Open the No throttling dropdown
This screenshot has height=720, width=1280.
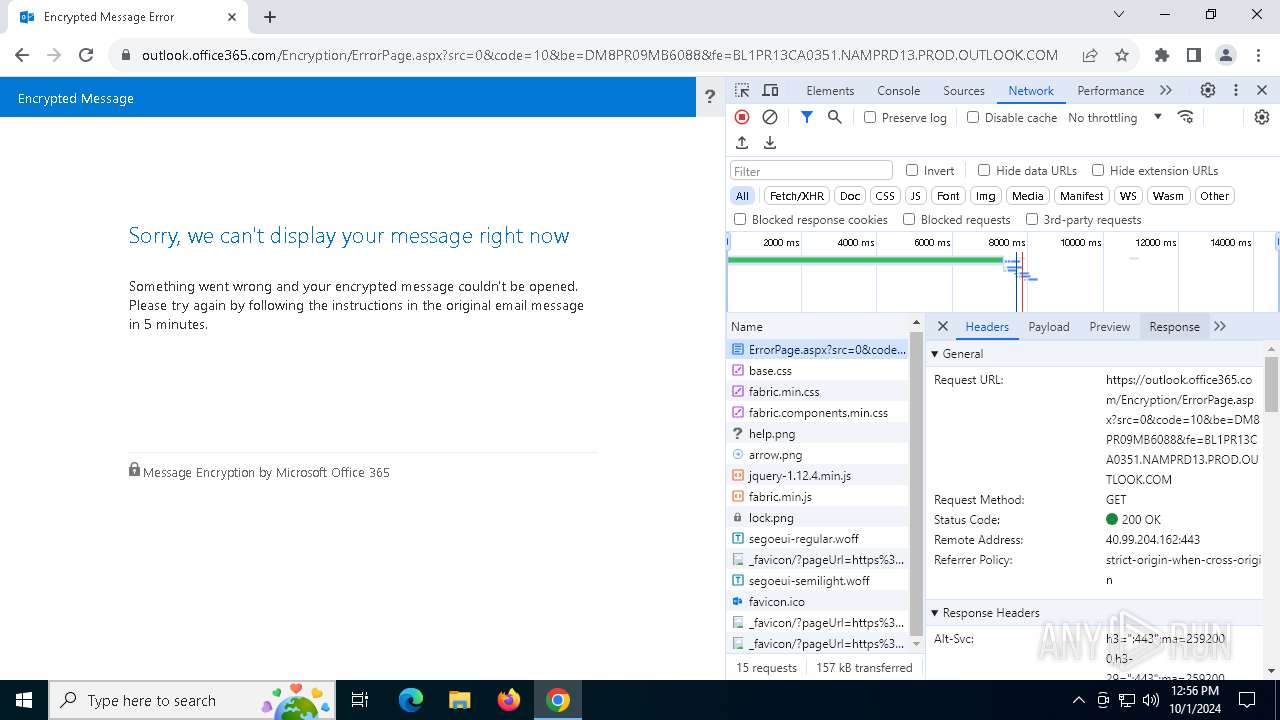click(1114, 117)
